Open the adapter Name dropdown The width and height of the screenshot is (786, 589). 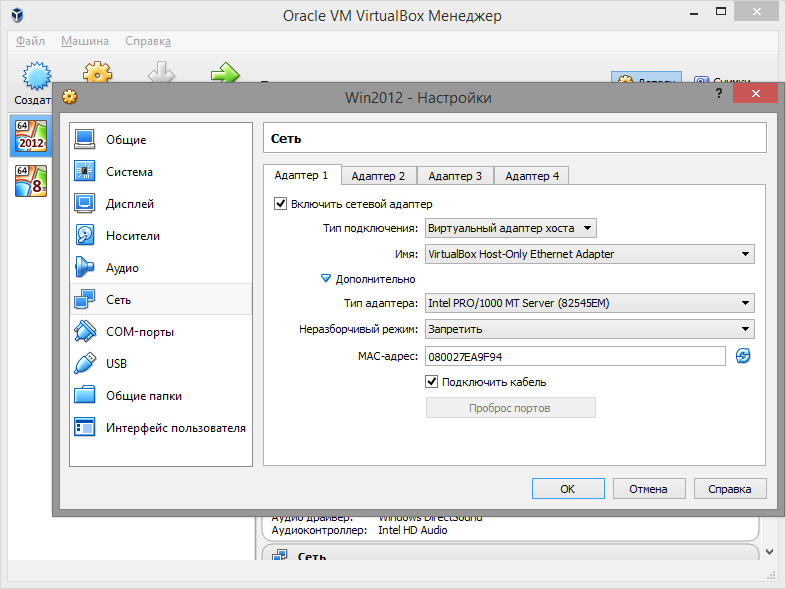click(x=590, y=254)
